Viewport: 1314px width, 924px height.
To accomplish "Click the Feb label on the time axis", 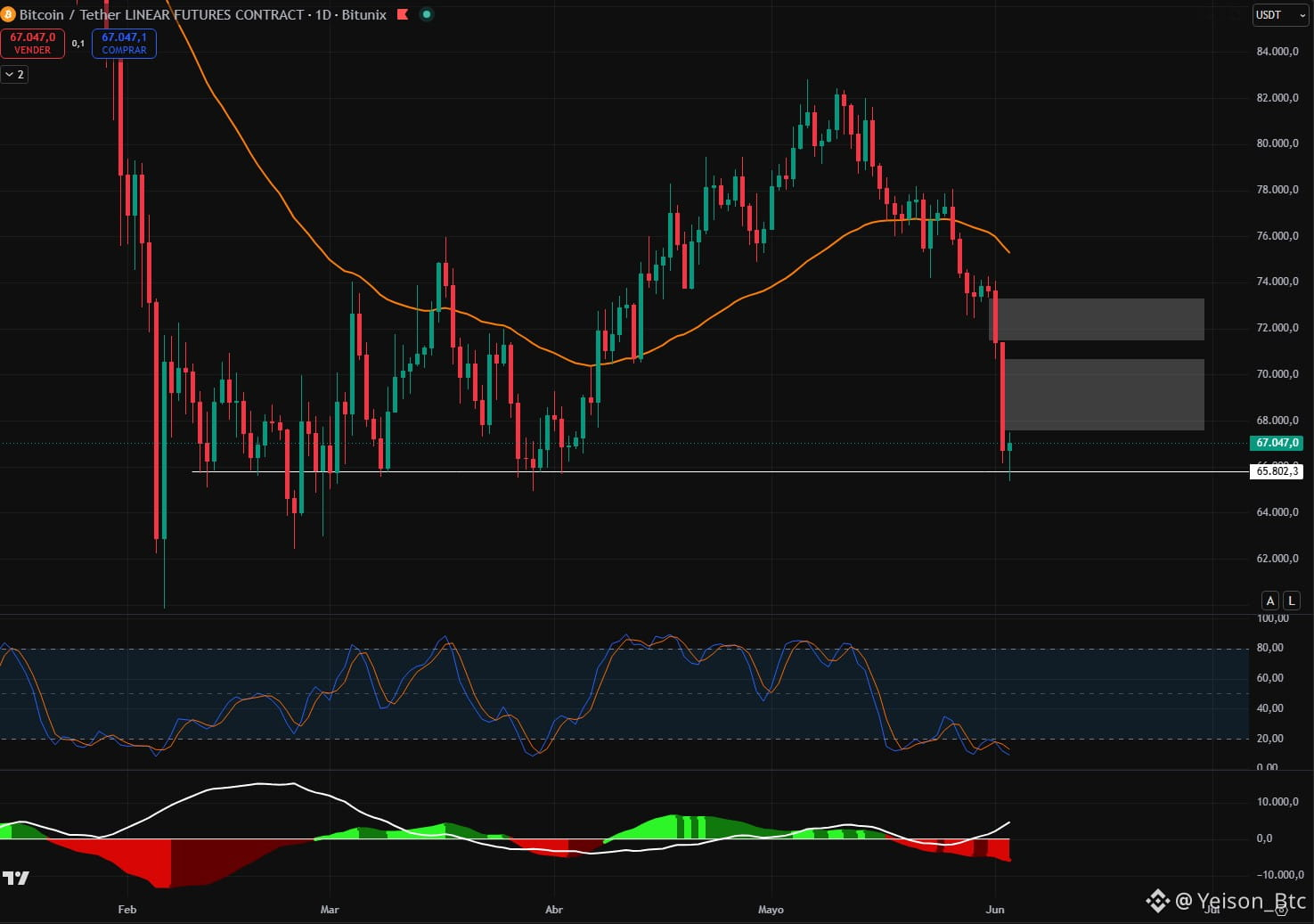I will (127, 910).
